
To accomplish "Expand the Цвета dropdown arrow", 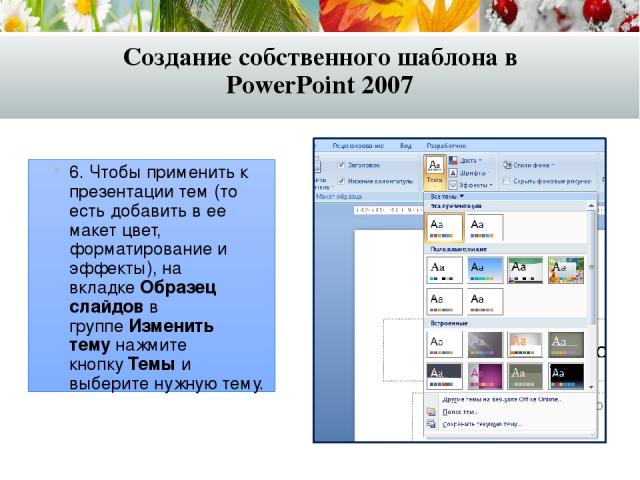I will click(x=480, y=160).
